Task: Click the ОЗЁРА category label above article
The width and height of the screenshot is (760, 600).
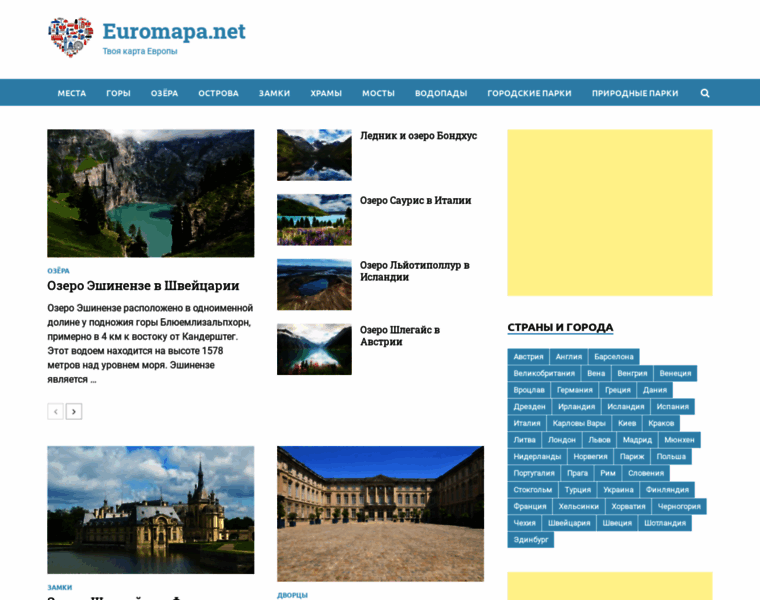Action: (58, 271)
